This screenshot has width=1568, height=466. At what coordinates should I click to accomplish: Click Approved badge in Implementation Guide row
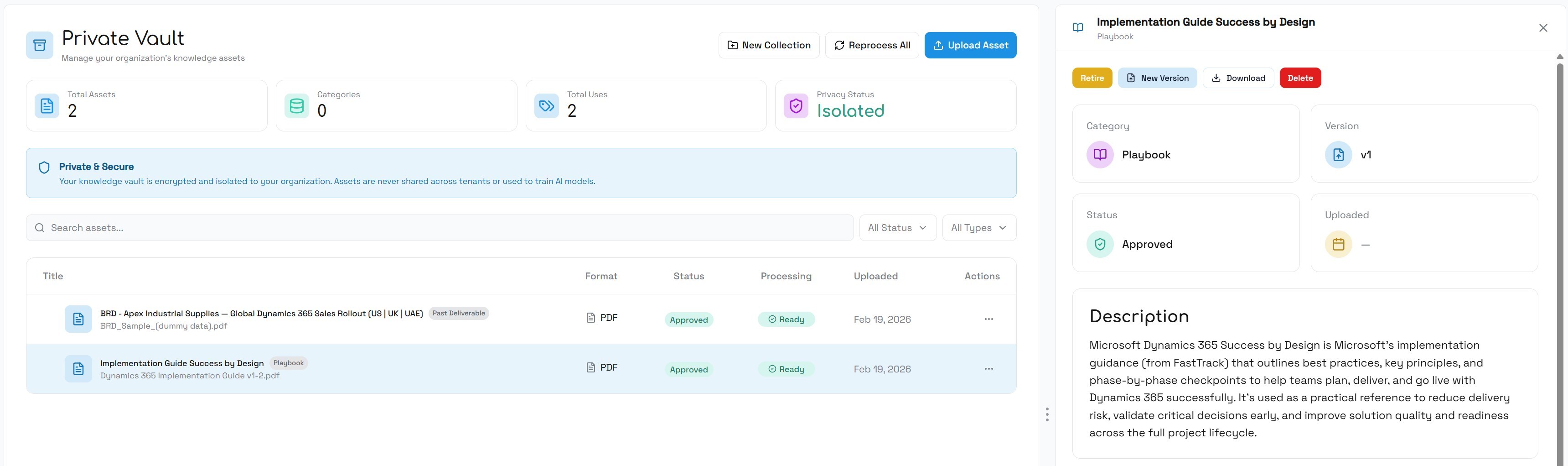click(688, 370)
